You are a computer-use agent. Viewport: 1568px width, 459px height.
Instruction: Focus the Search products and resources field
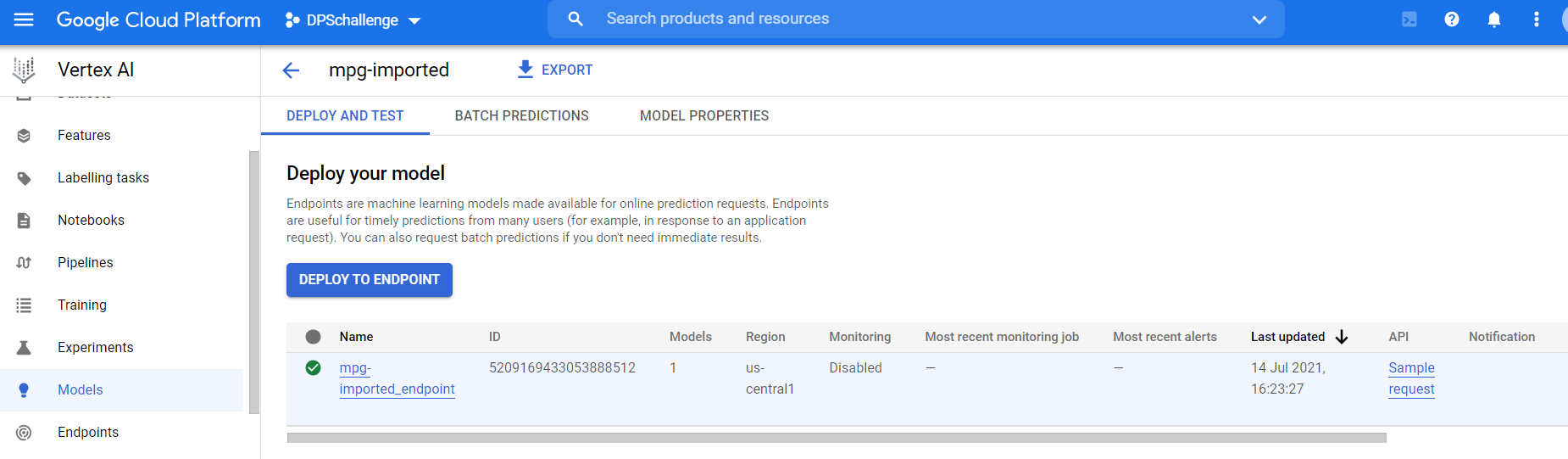pos(915,19)
